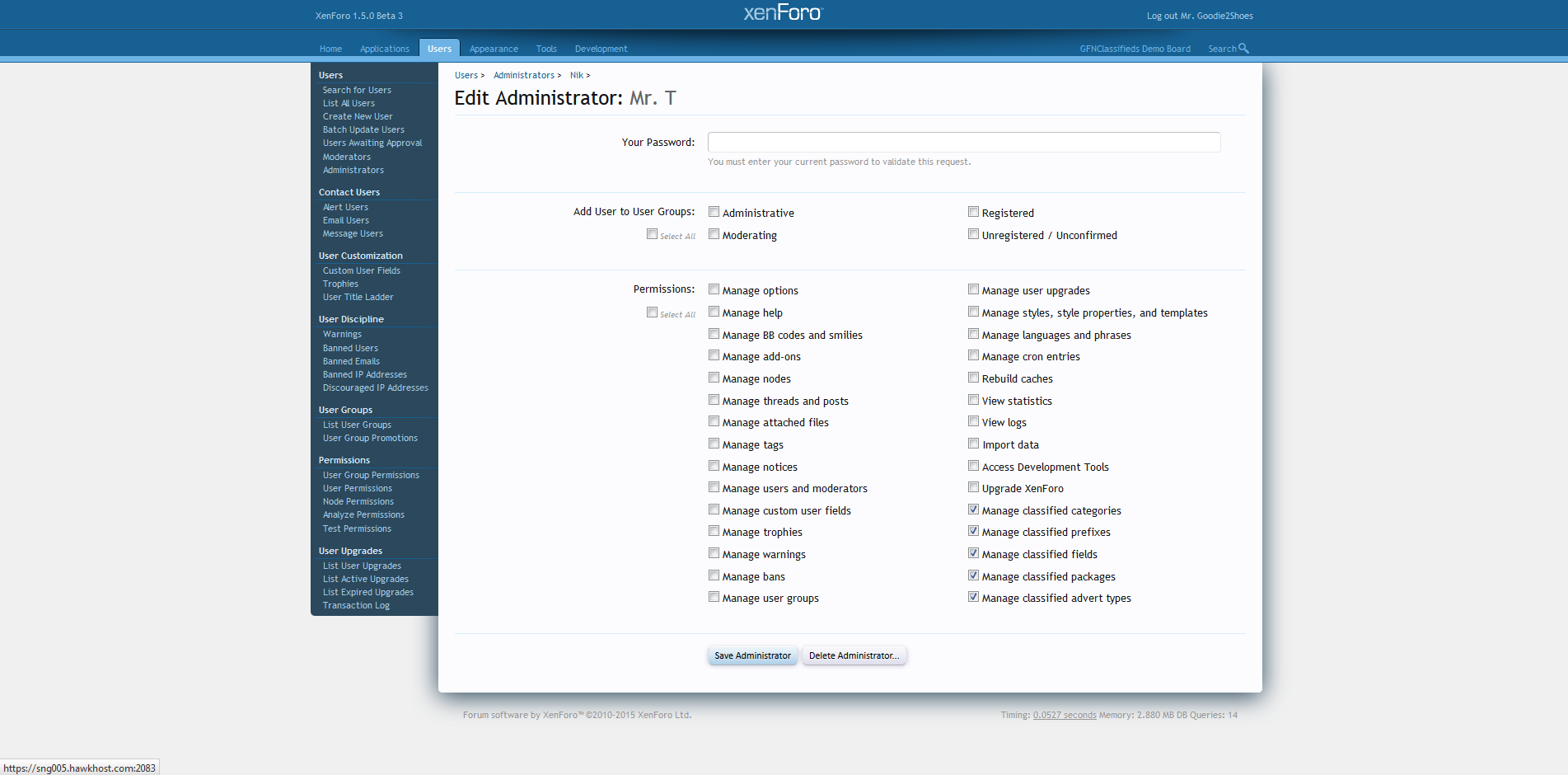Open the Applications tab
1568x775 pixels.
[384, 49]
